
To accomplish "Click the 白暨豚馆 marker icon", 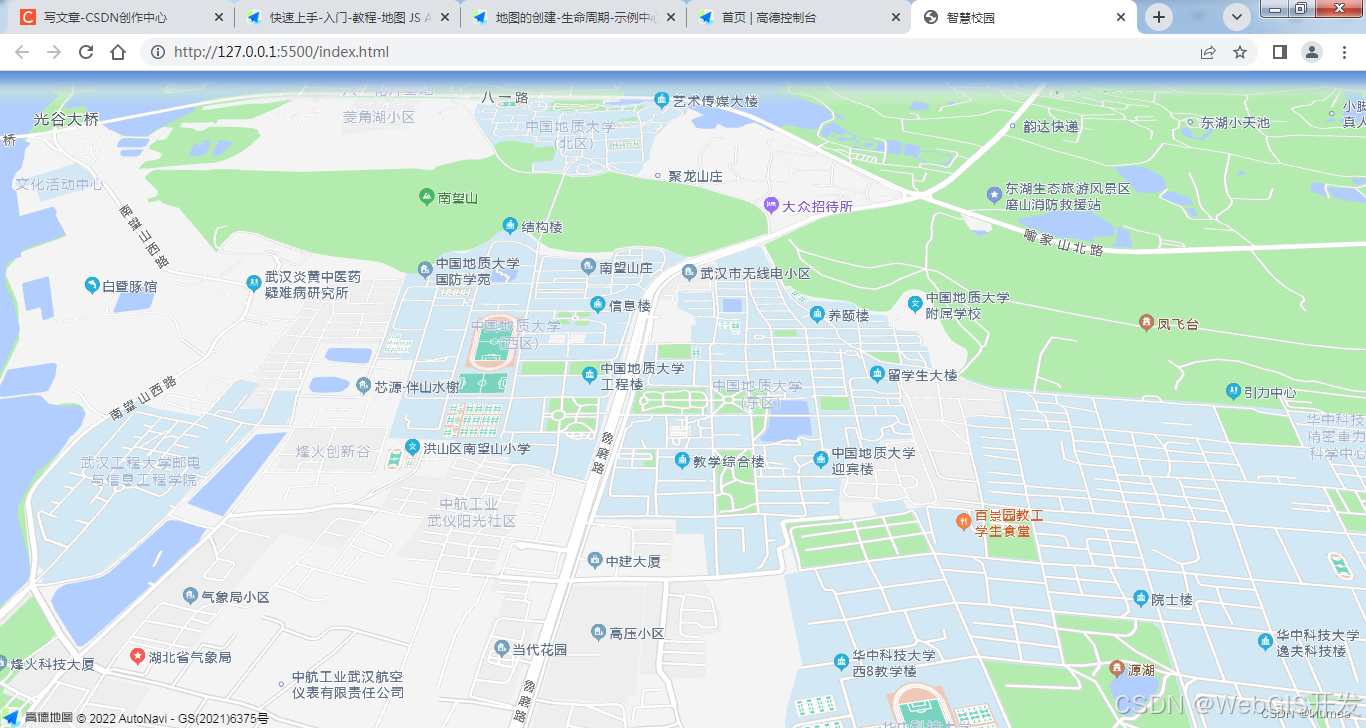I will (x=92, y=286).
